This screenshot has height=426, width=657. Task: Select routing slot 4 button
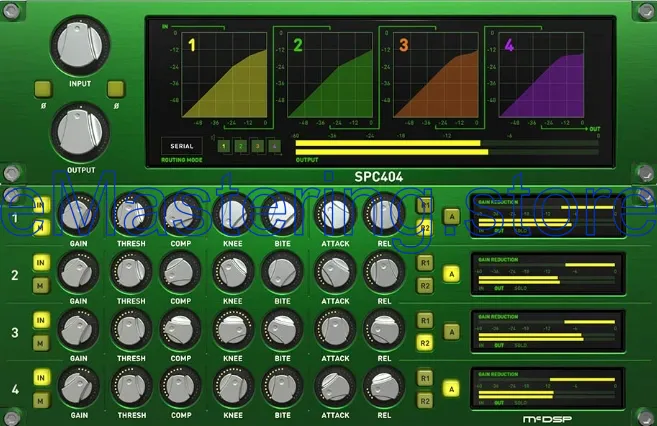point(274,146)
